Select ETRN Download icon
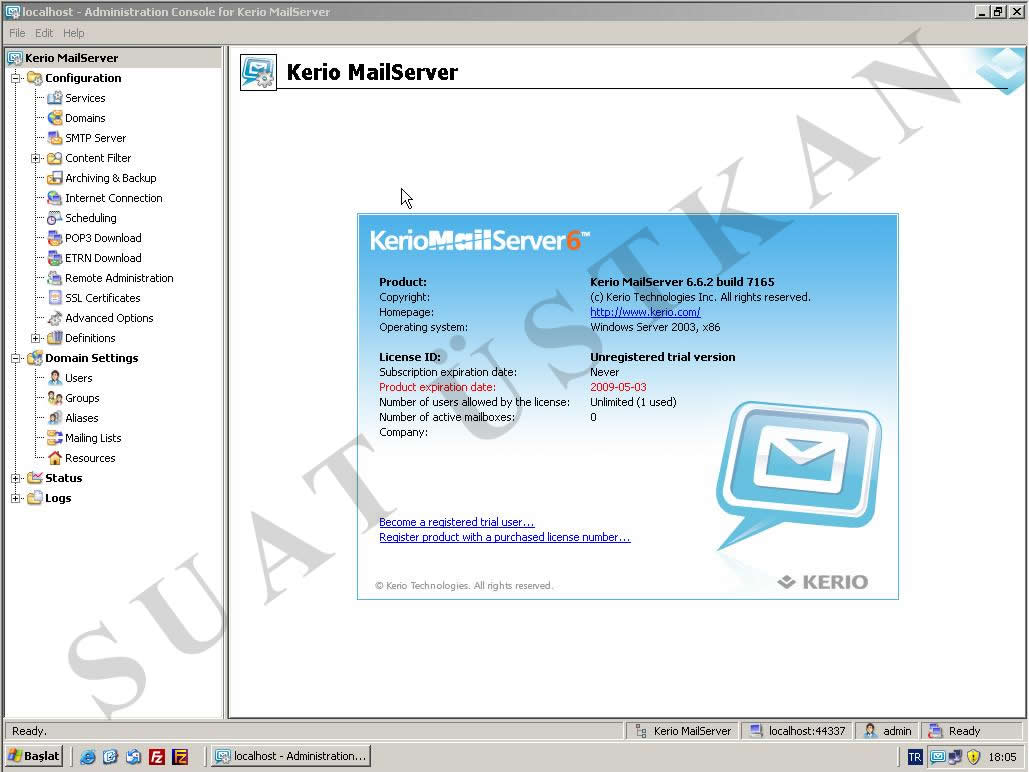The height and width of the screenshot is (772, 1029). click(x=54, y=258)
